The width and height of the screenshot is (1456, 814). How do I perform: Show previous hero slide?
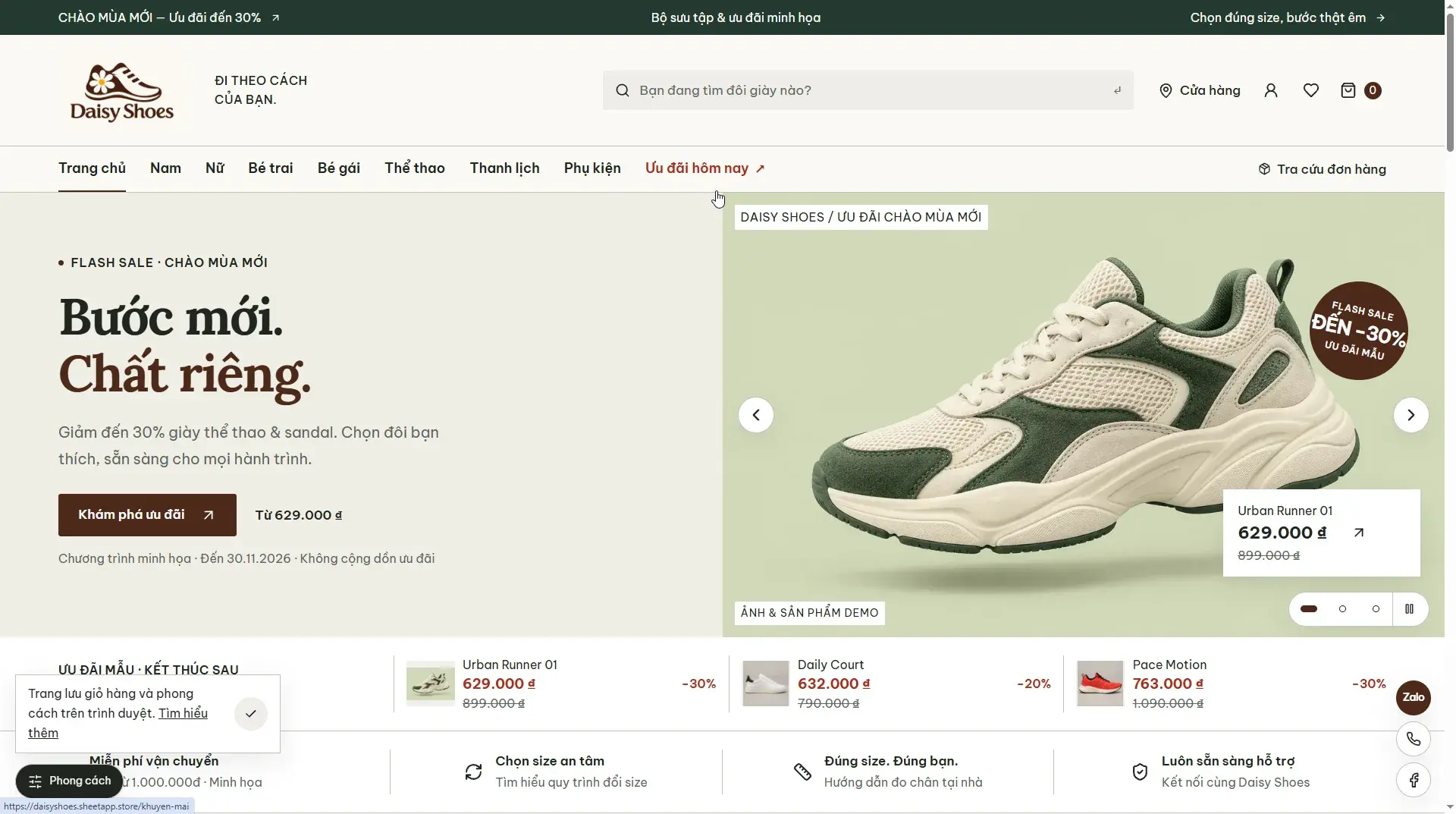(x=756, y=415)
